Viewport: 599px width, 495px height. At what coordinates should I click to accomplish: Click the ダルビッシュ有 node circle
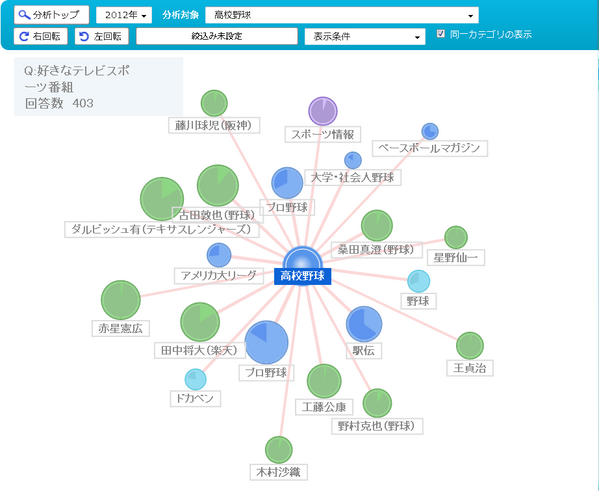click(x=162, y=199)
